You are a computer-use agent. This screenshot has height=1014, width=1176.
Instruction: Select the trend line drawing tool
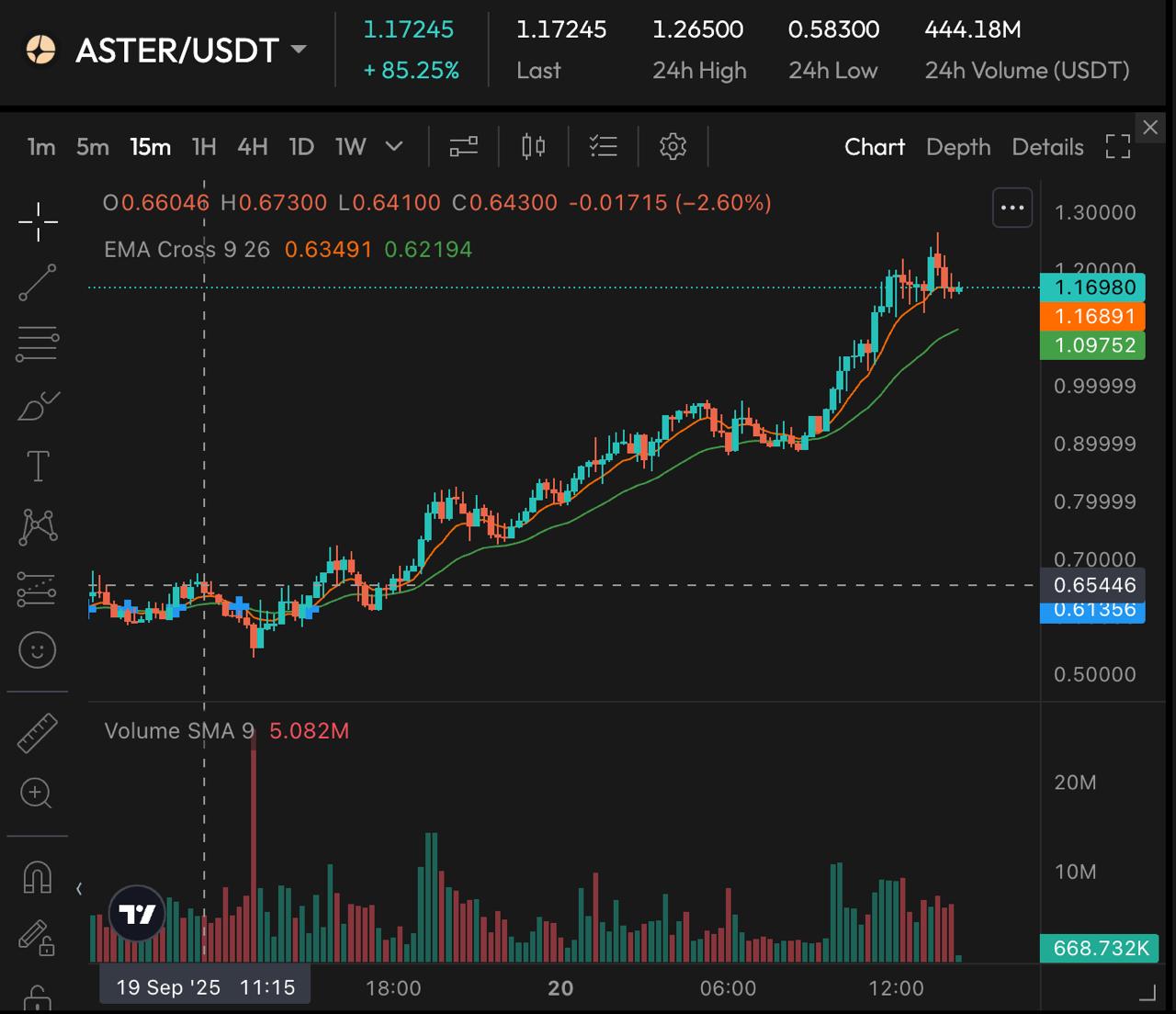click(38, 283)
